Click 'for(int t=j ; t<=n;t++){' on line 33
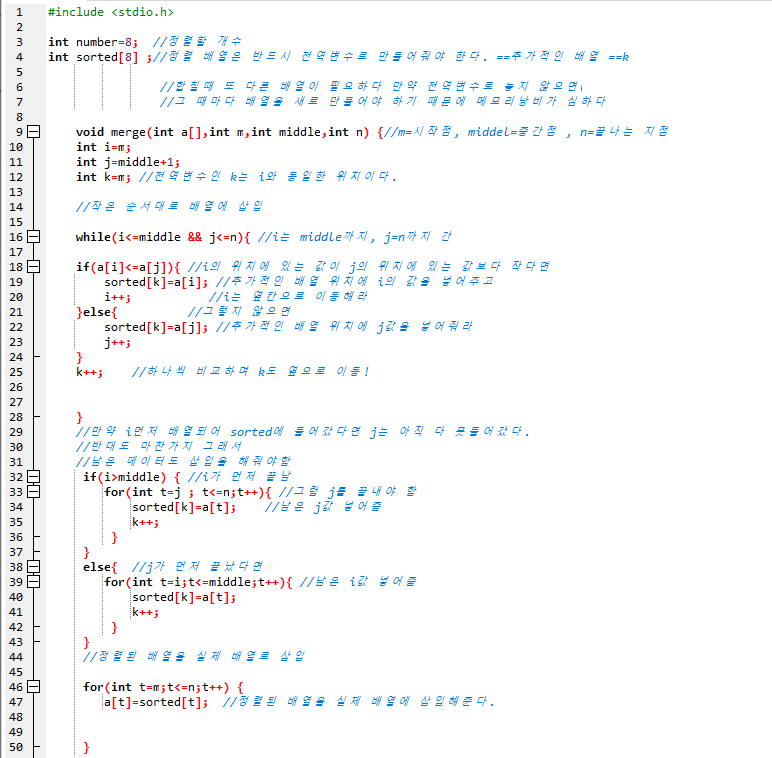 click(188, 492)
